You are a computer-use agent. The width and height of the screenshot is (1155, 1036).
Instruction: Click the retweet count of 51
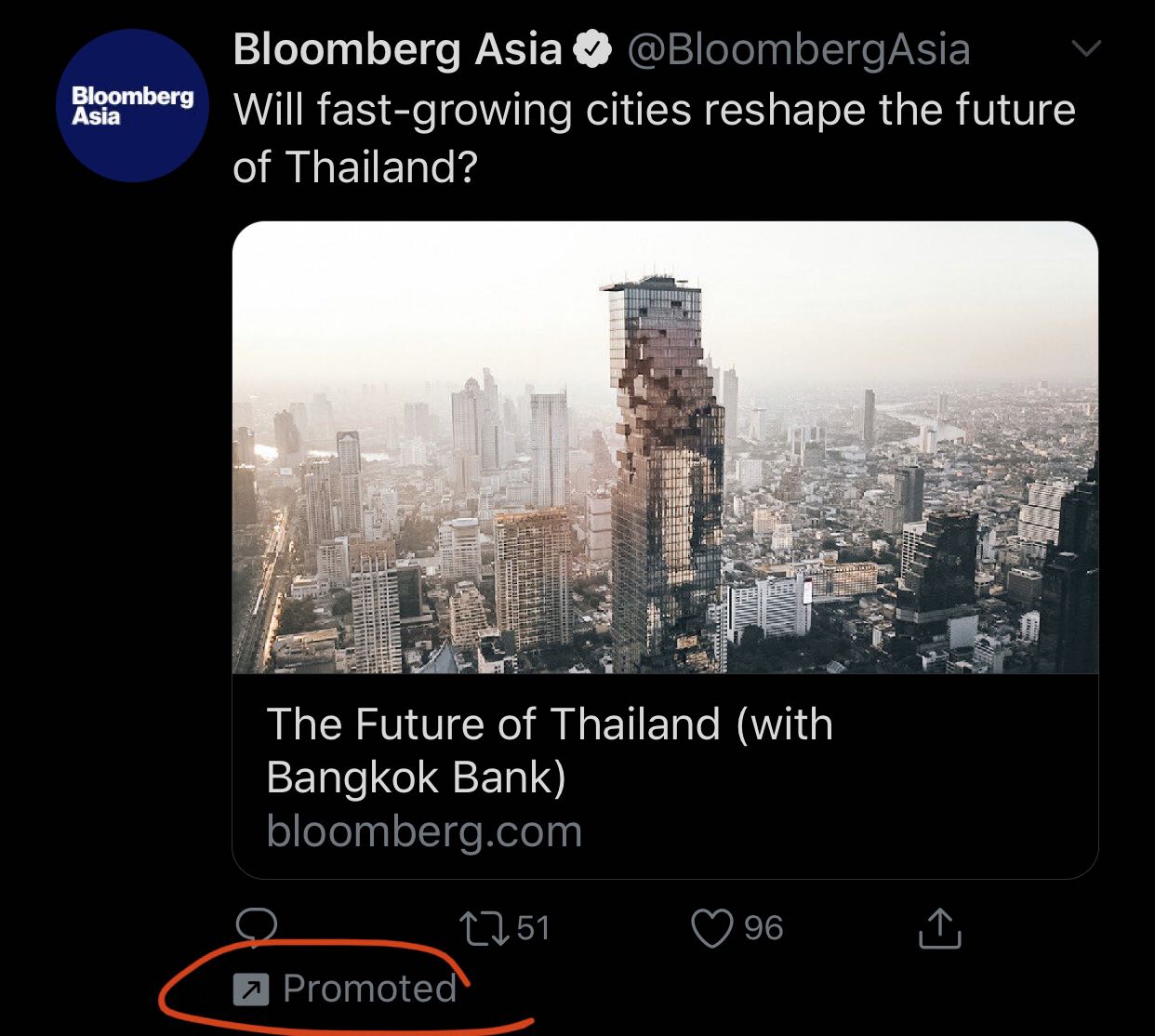533,928
